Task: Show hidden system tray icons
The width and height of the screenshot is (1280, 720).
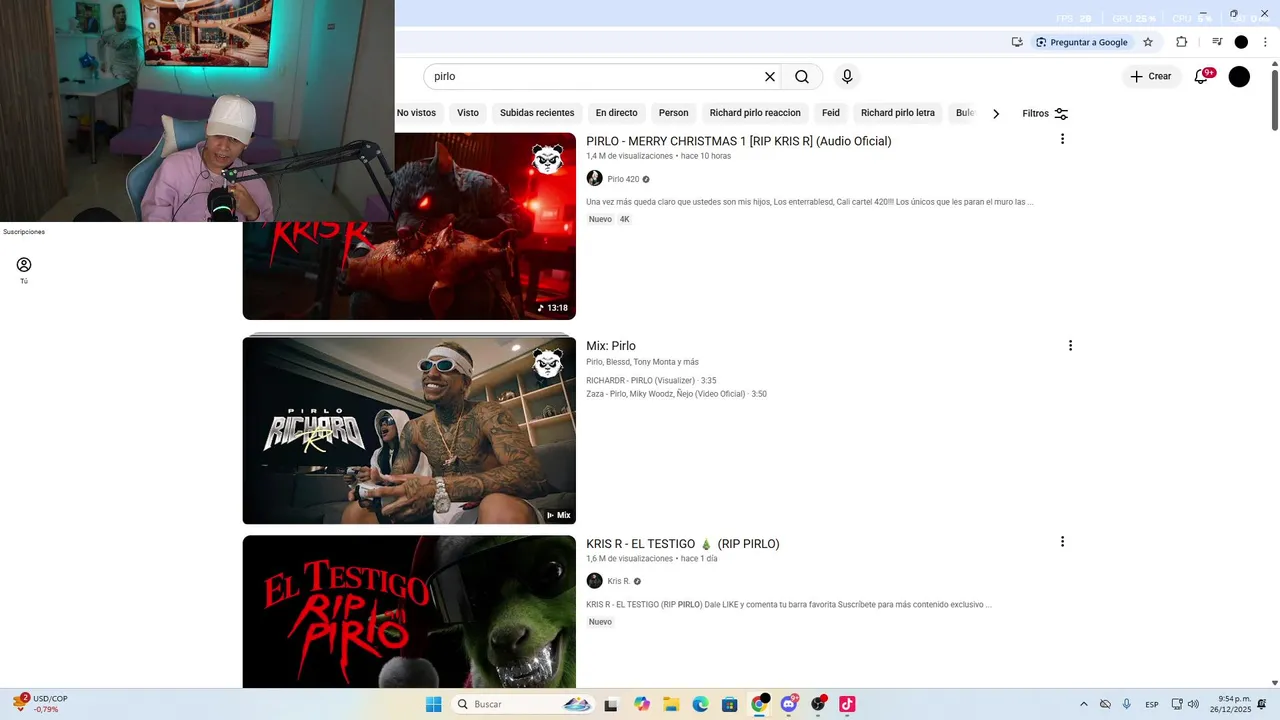Action: 1083,704
